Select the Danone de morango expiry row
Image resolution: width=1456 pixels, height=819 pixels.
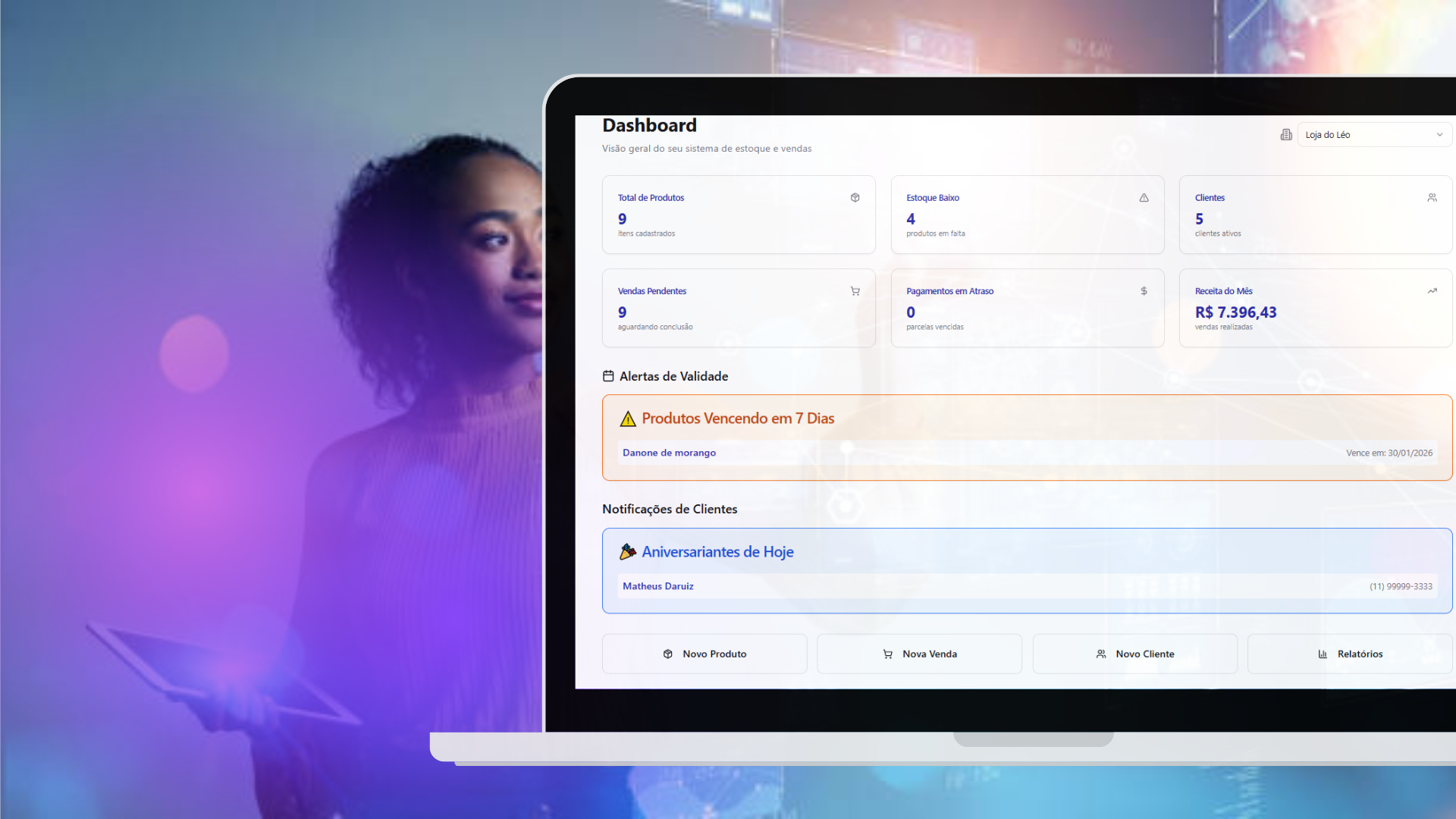(x=1027, y=453)
